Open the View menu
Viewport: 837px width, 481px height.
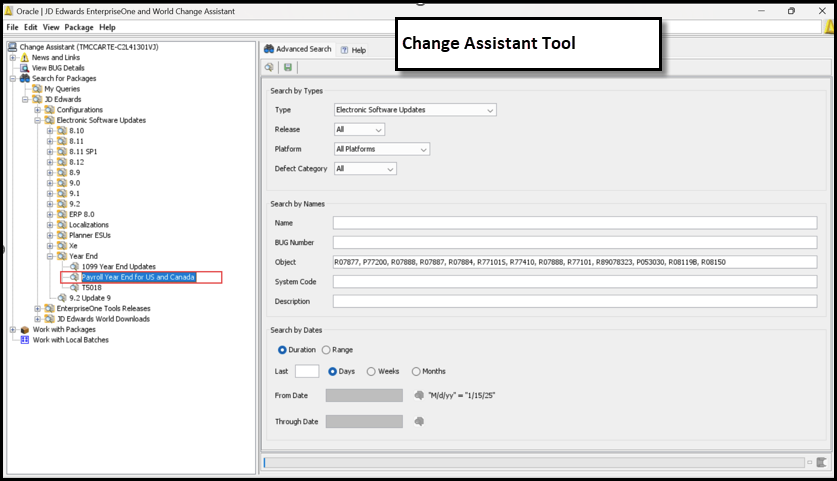[x=51, y=27]
